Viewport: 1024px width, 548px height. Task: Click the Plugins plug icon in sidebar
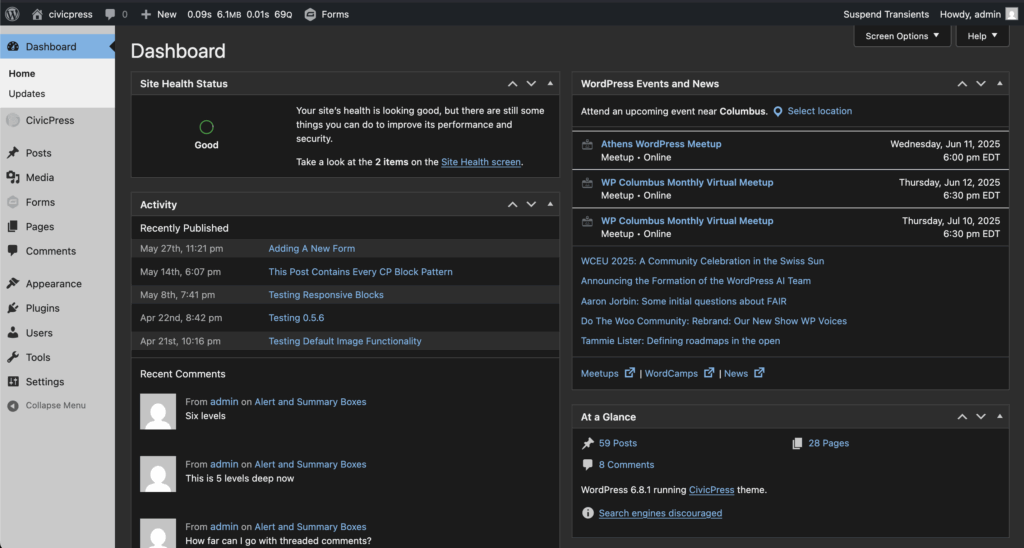pos(13,308)
